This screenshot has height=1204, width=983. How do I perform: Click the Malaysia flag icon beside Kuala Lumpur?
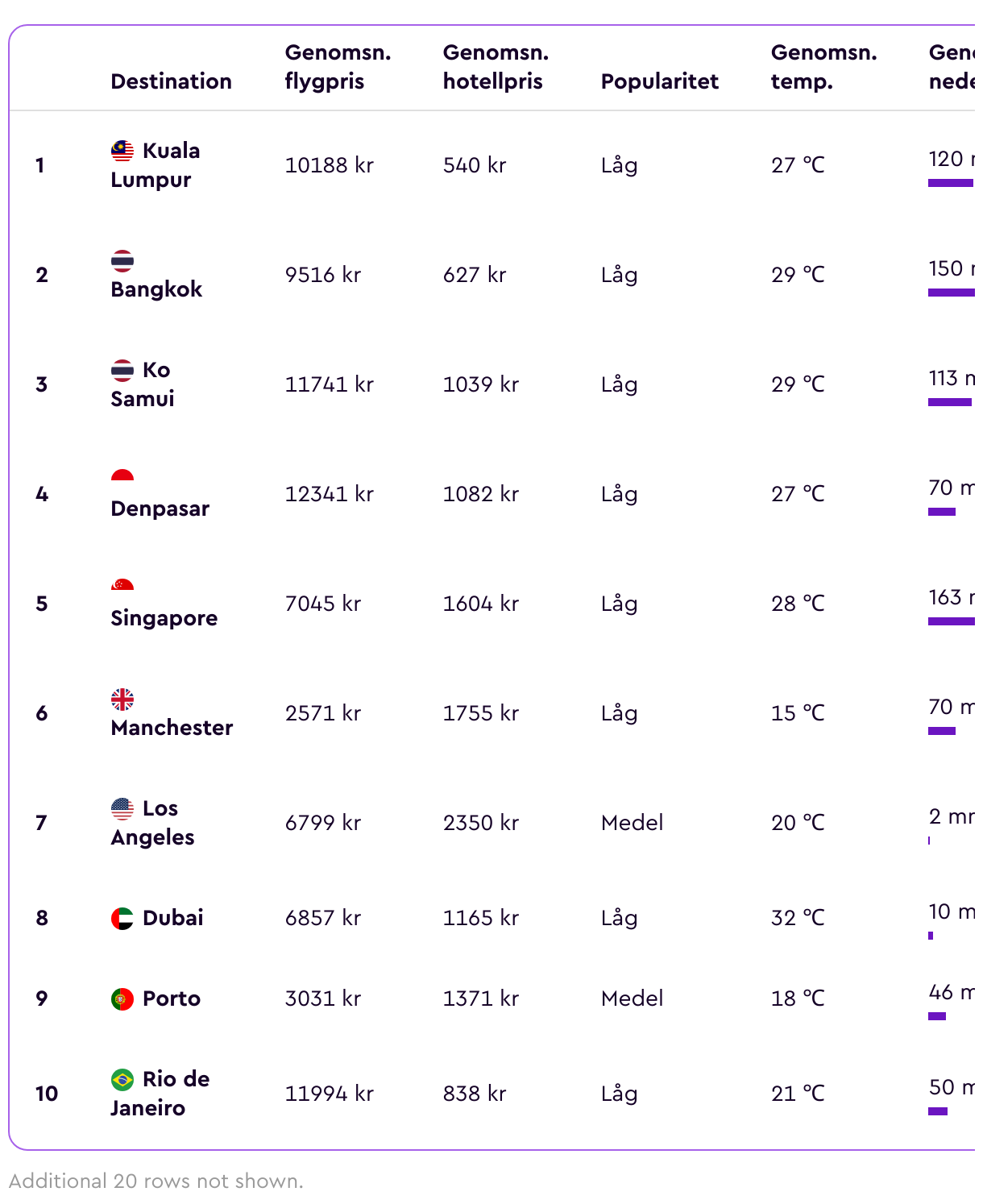point(122,151)
